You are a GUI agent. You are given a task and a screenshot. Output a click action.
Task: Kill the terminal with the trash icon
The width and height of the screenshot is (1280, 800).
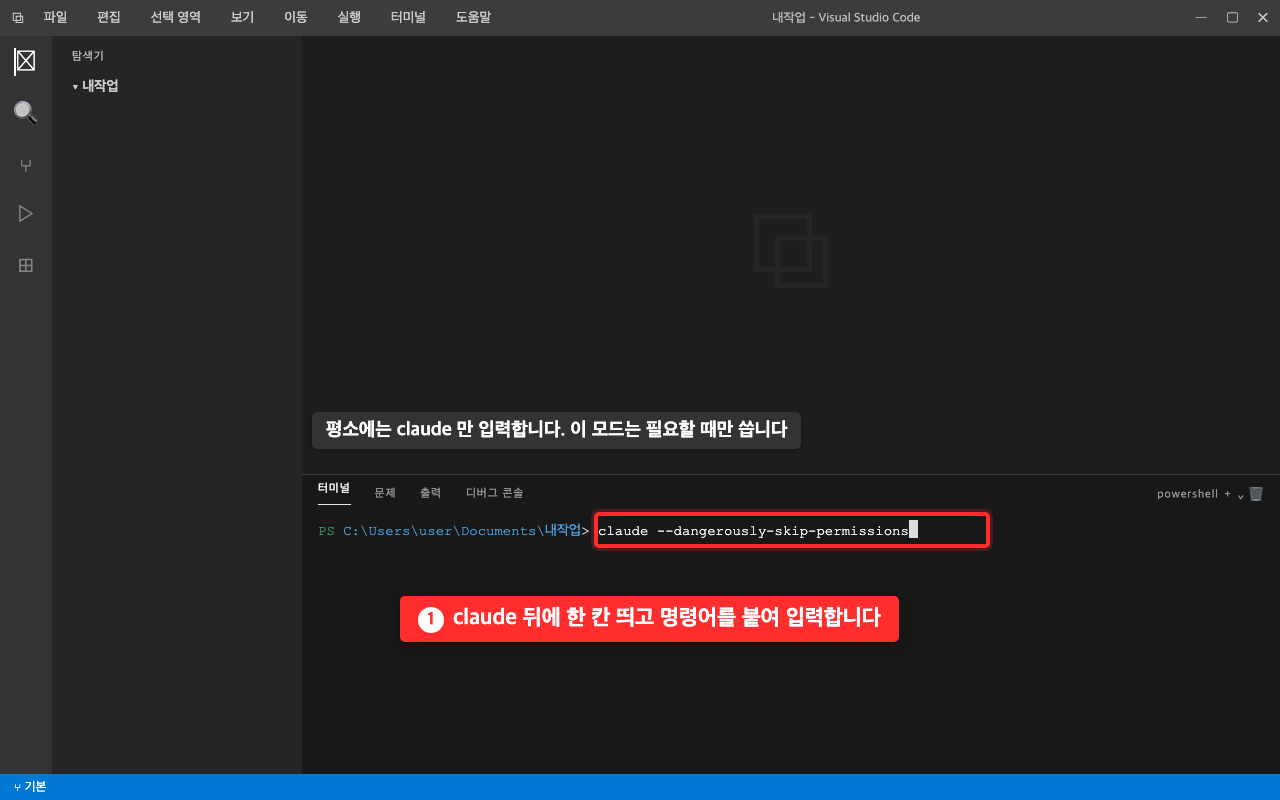click(1256, 494)
